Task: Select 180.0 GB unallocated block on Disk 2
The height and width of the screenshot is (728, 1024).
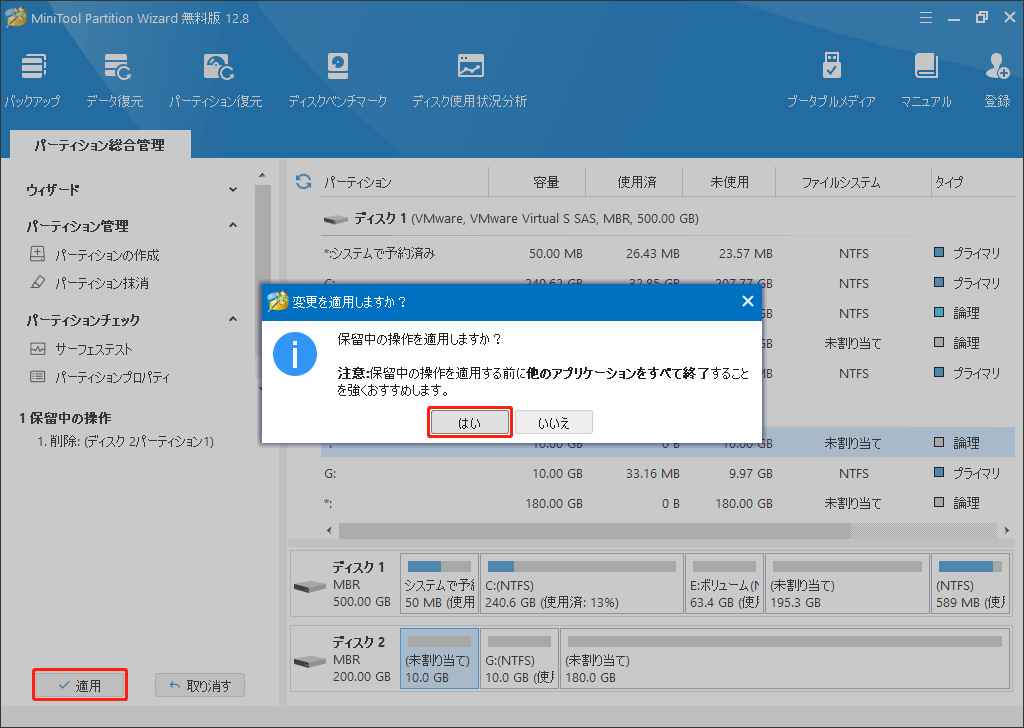Action: point(785,658)
